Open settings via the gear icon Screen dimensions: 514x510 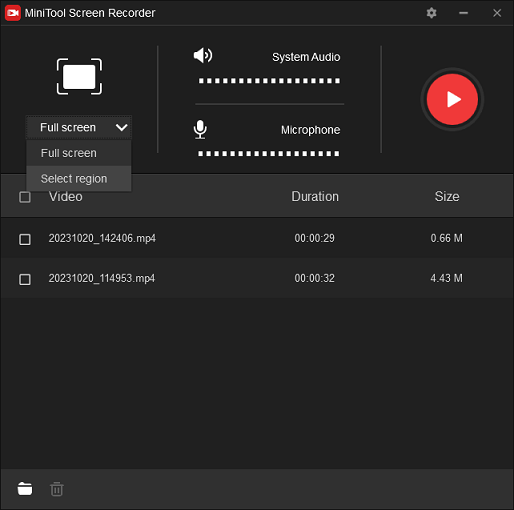pos(431,13)
